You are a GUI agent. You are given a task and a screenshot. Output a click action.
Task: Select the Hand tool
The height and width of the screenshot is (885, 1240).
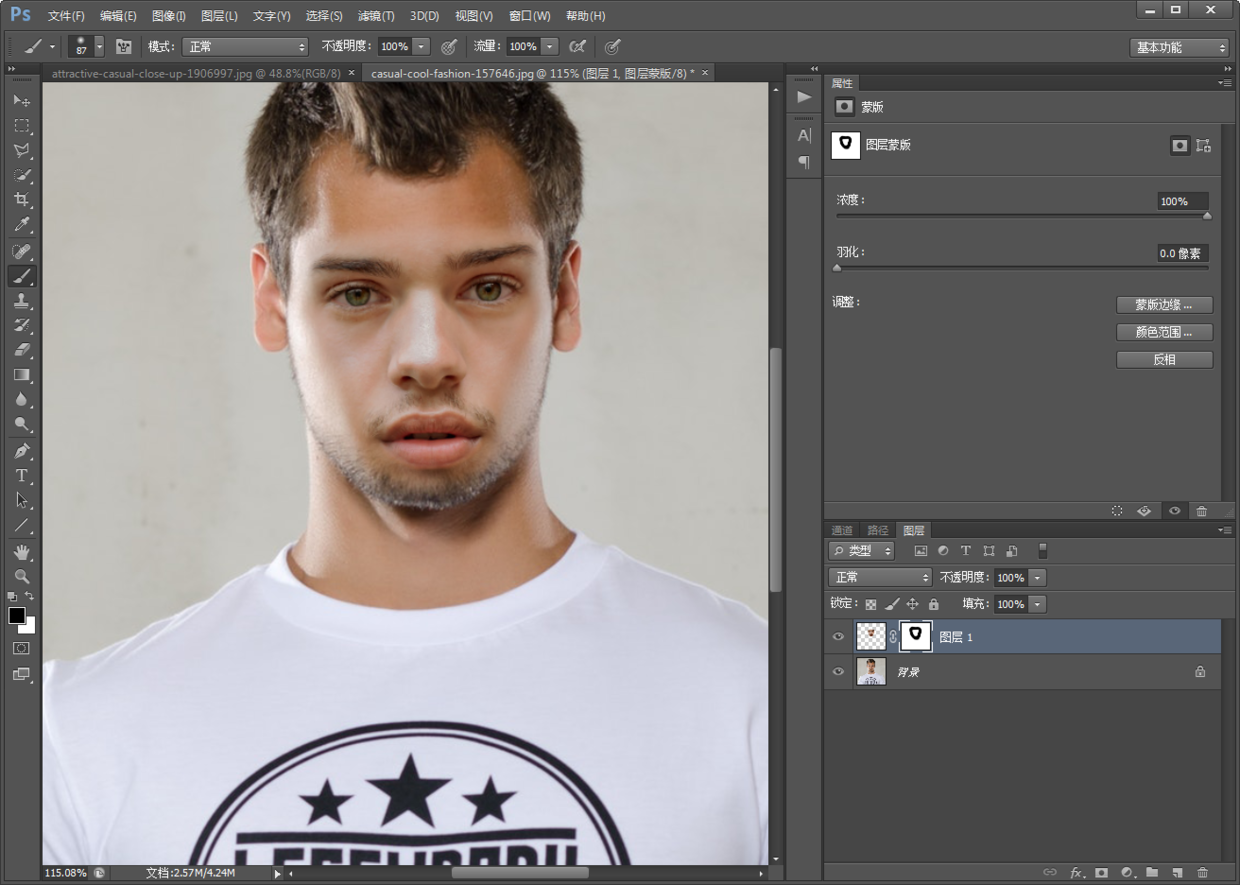point(21,552)
